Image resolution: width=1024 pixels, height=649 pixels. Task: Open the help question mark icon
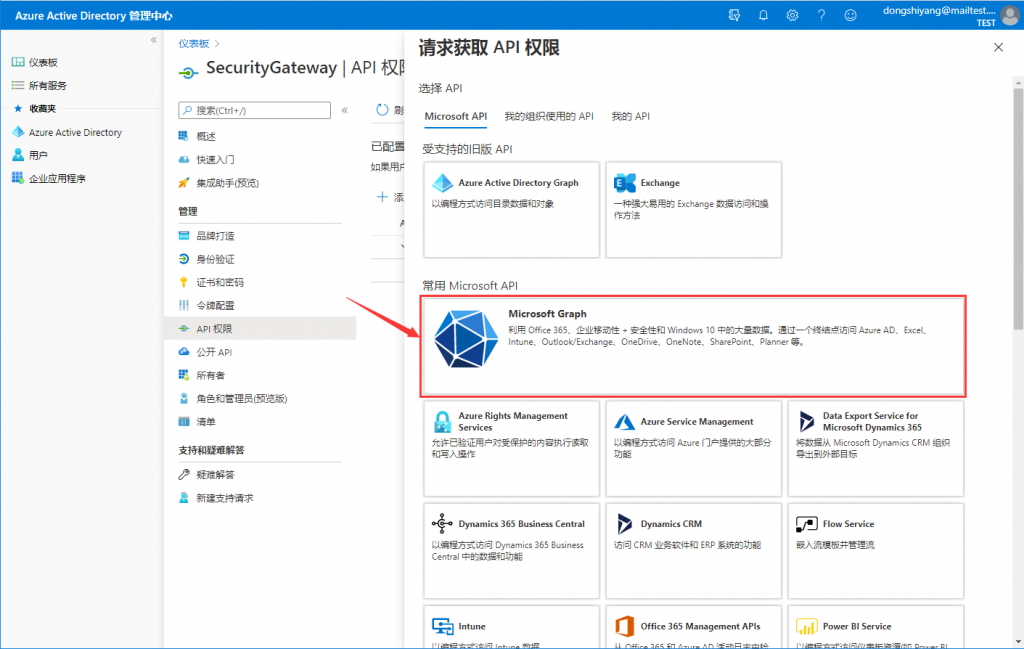coord(822,15)
